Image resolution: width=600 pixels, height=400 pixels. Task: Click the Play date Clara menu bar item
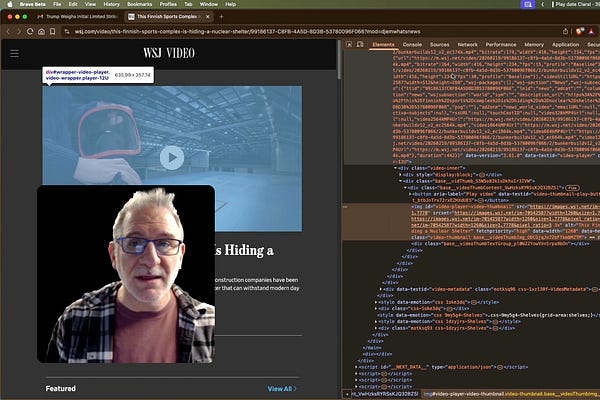point(575,4)
